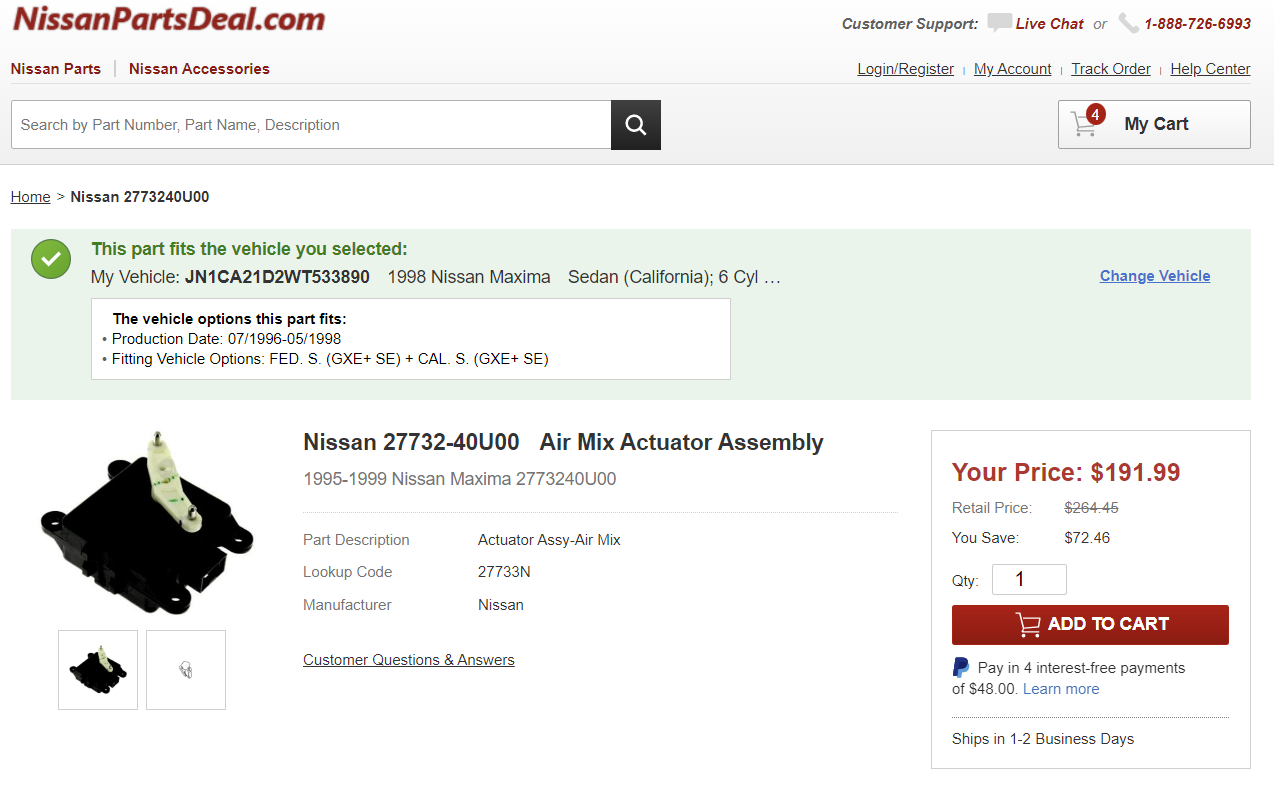Open the shopping cart icon

1085,124
